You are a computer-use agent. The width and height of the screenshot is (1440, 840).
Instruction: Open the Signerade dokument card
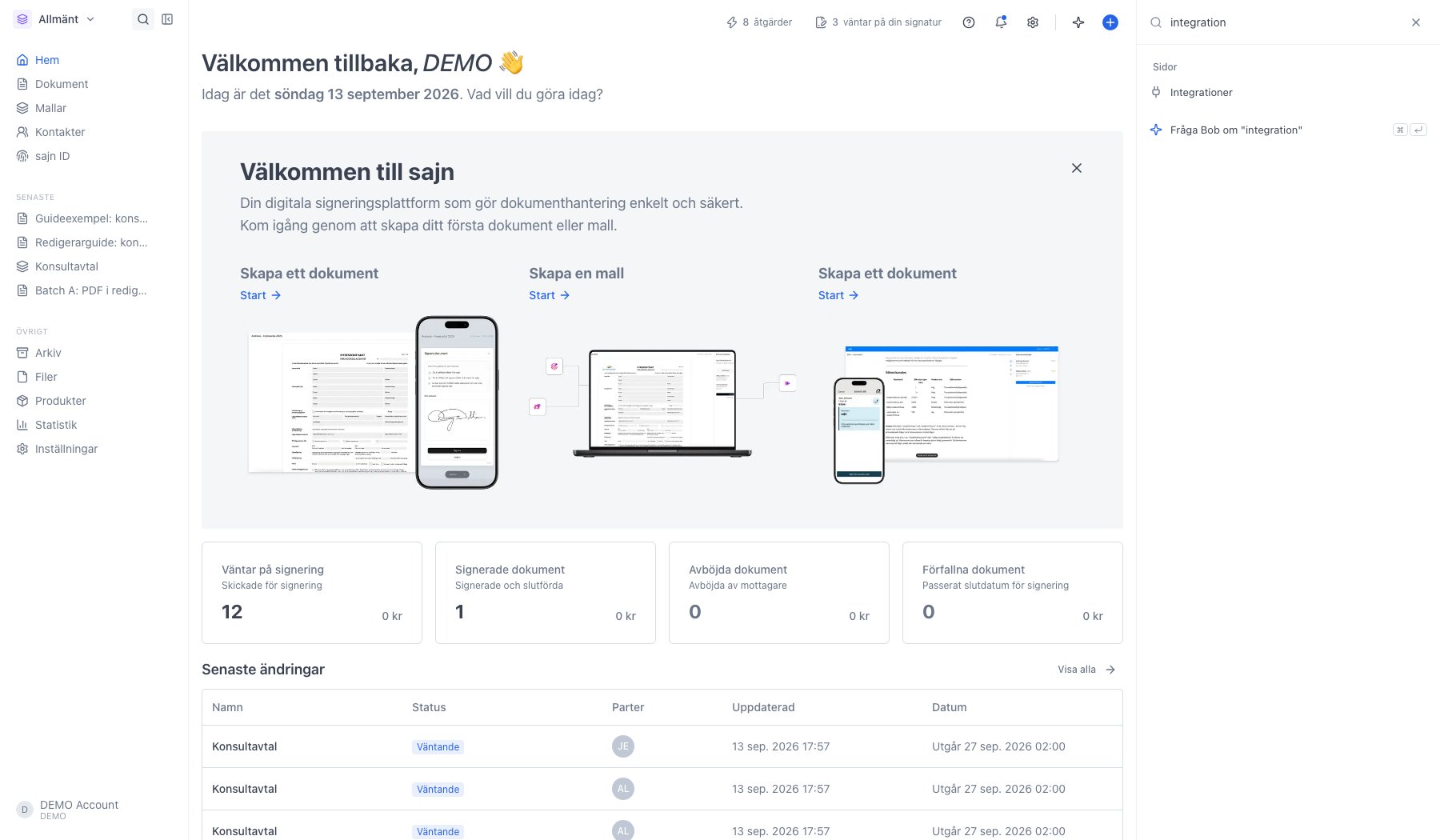[546, 593]
